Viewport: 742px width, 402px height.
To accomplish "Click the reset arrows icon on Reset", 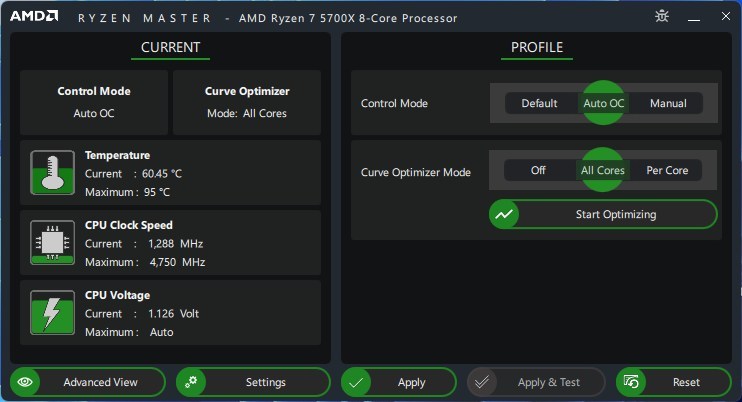I will pos(631,382).
